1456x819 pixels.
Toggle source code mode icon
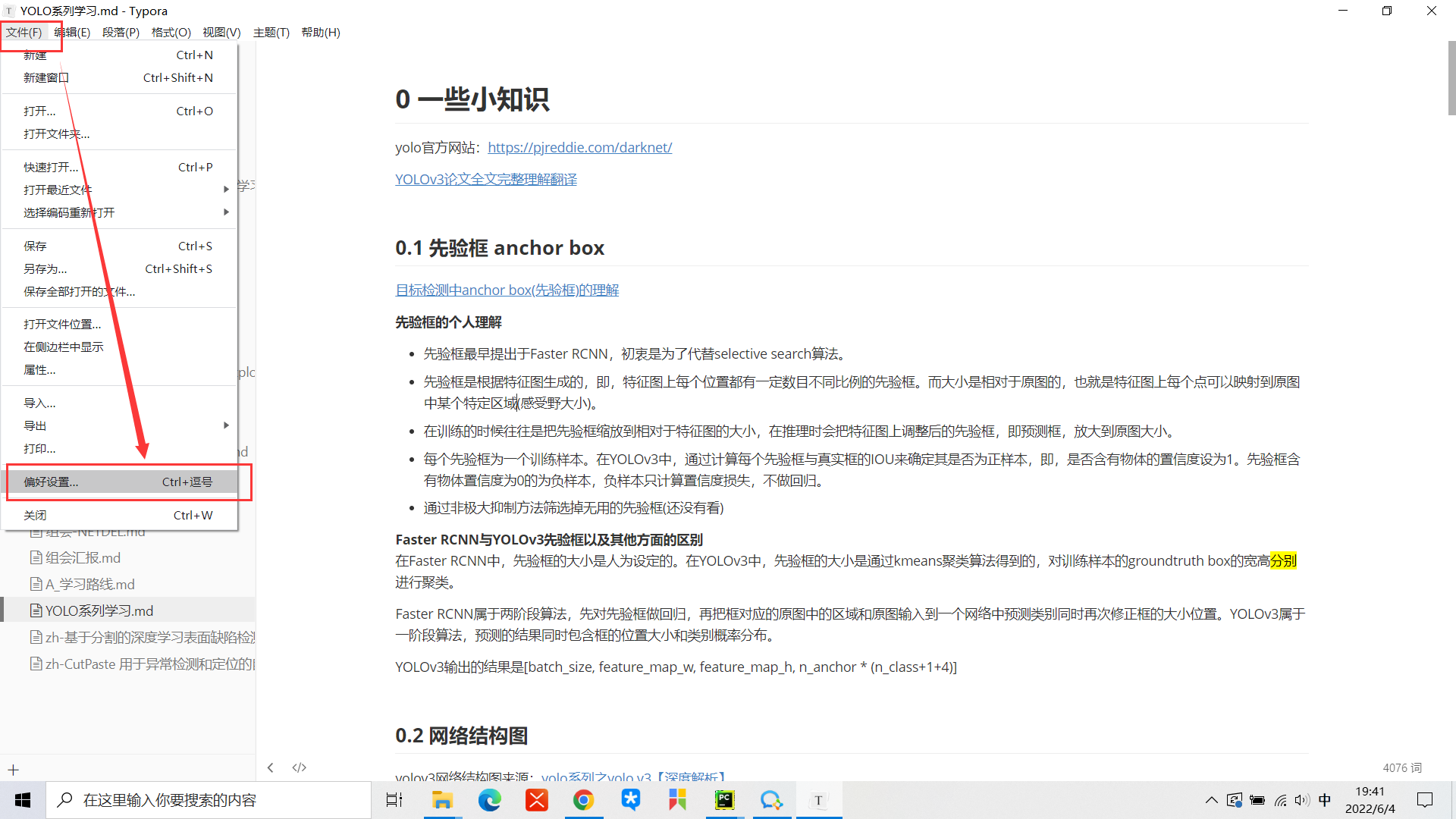tap(300, 767)
